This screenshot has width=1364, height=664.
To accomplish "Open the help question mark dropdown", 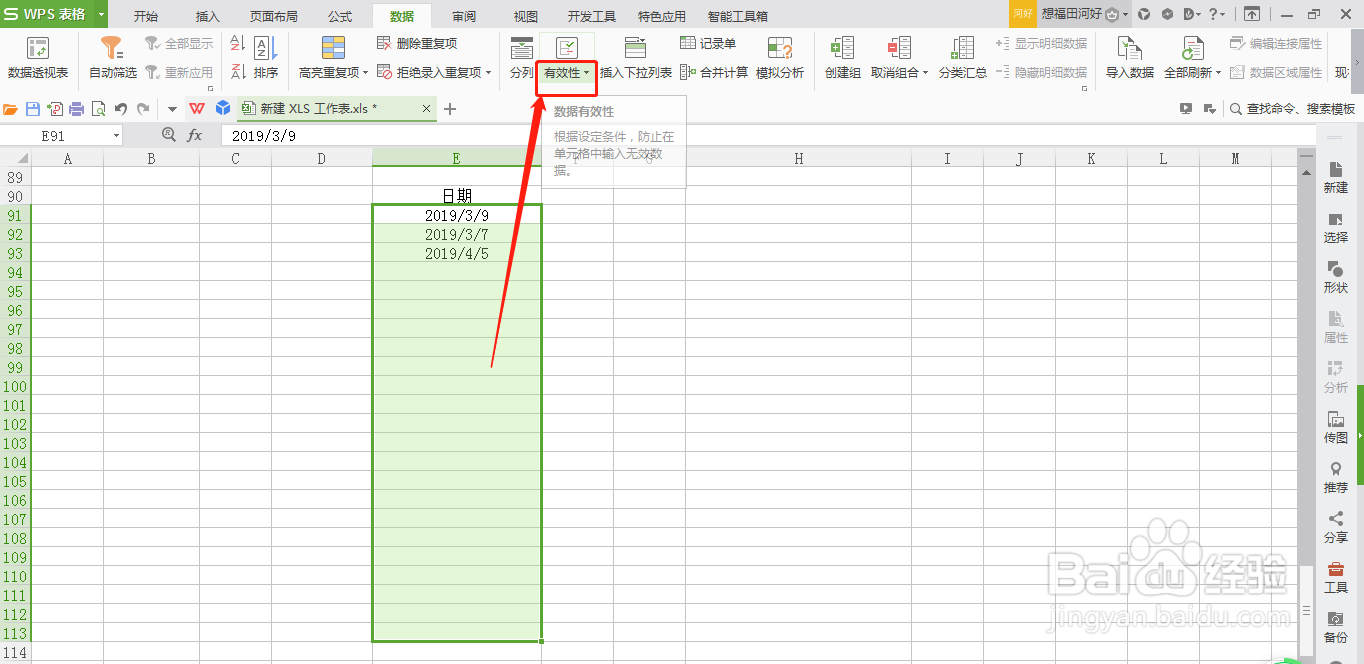I will click(1217, 14).
